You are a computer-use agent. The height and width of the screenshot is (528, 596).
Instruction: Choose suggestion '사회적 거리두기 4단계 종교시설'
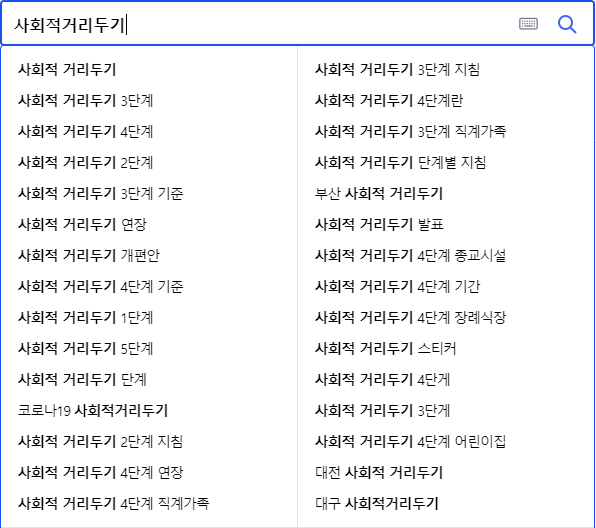point(411,255)
